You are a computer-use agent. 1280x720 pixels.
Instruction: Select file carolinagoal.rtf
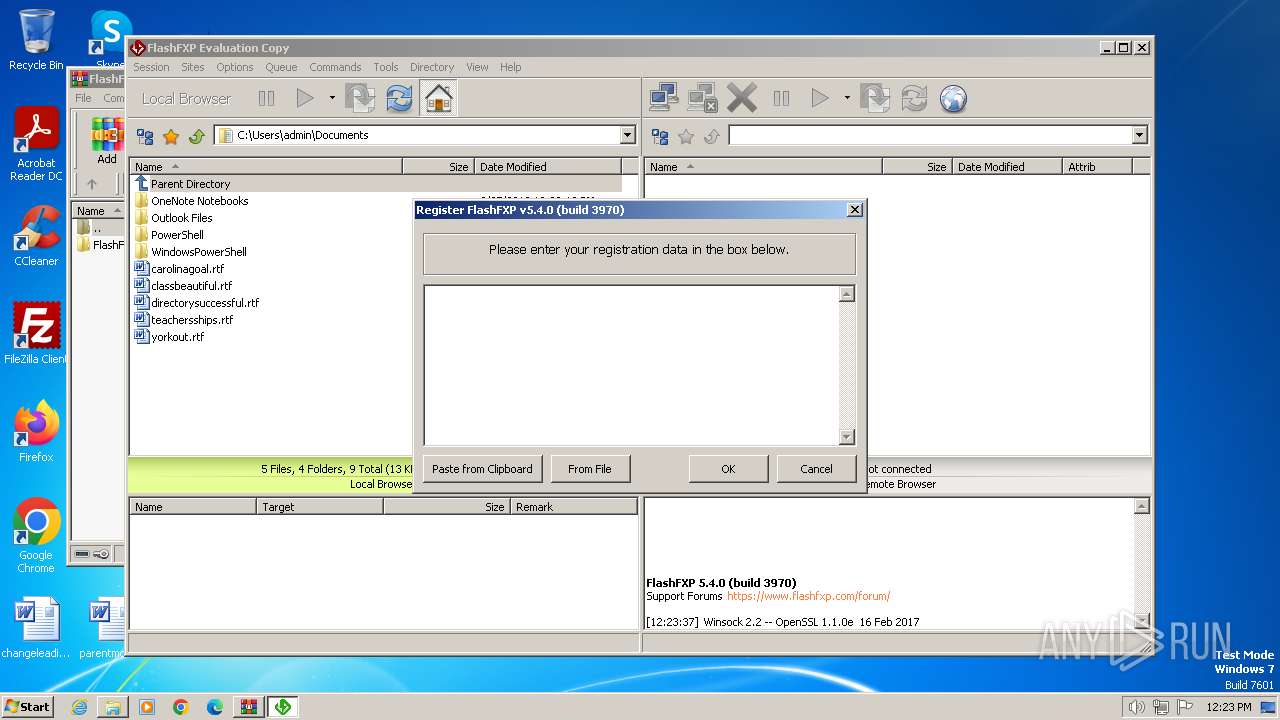[x=187, y=269]
